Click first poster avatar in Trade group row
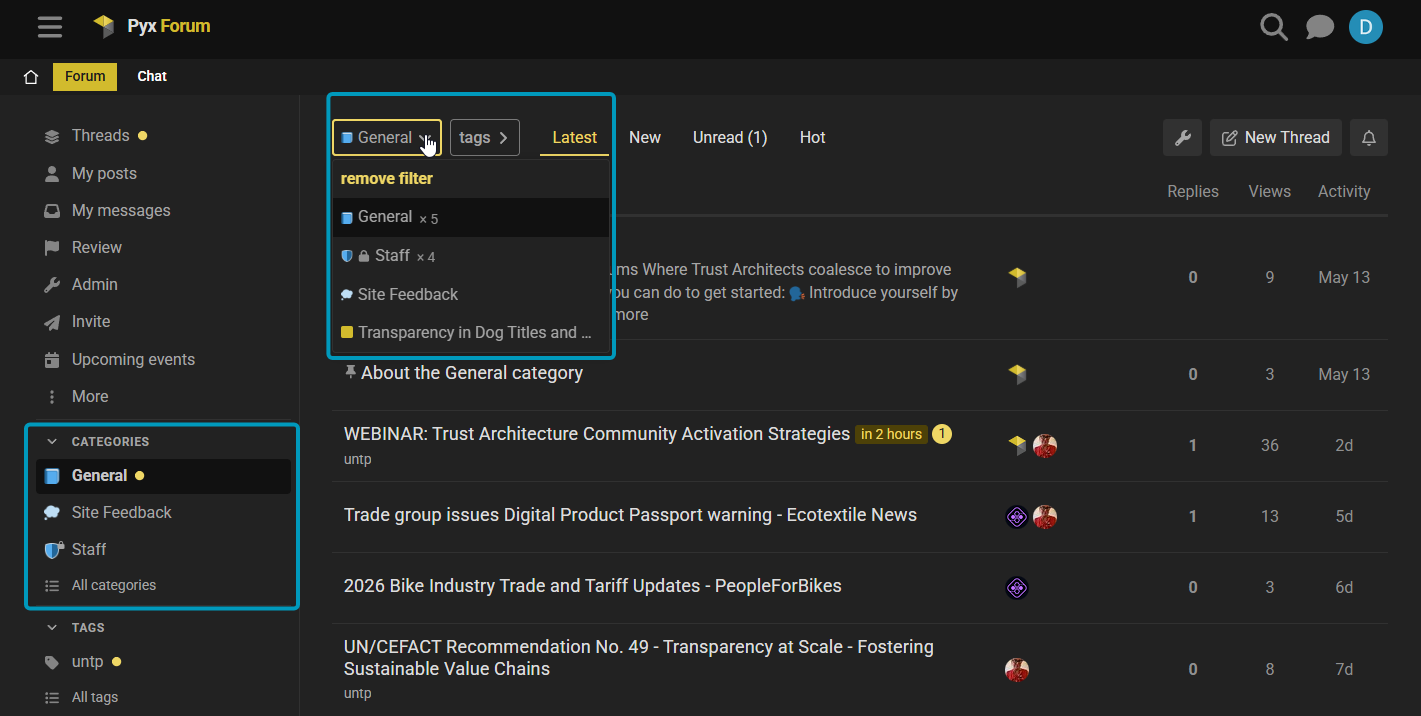Viewport: 1421px width, 716px height. (x=1017, y=517)
